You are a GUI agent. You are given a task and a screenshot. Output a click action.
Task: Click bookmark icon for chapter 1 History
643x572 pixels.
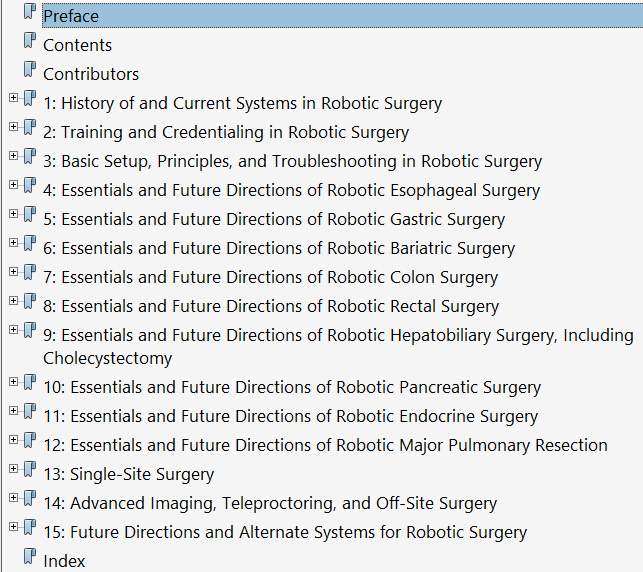click(29, 101)
